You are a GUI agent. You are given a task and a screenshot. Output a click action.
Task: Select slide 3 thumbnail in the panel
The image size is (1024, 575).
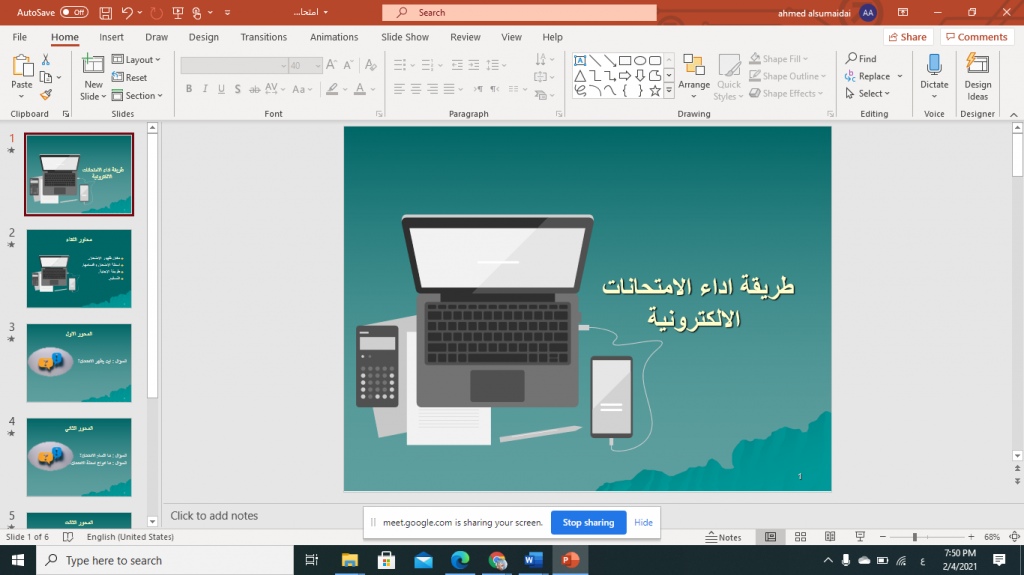(79, 362)
